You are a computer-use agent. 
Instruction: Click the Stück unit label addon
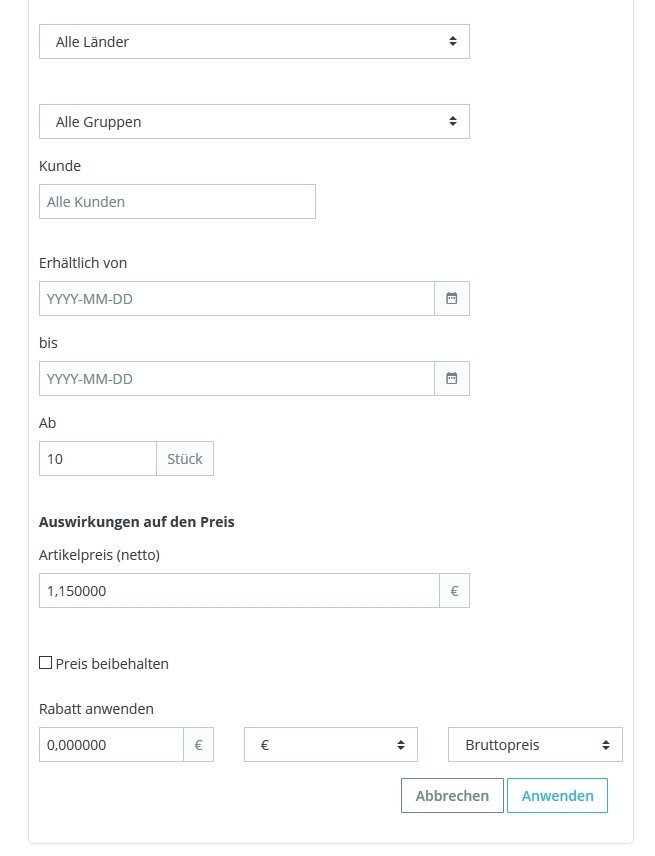click(185, 459)
